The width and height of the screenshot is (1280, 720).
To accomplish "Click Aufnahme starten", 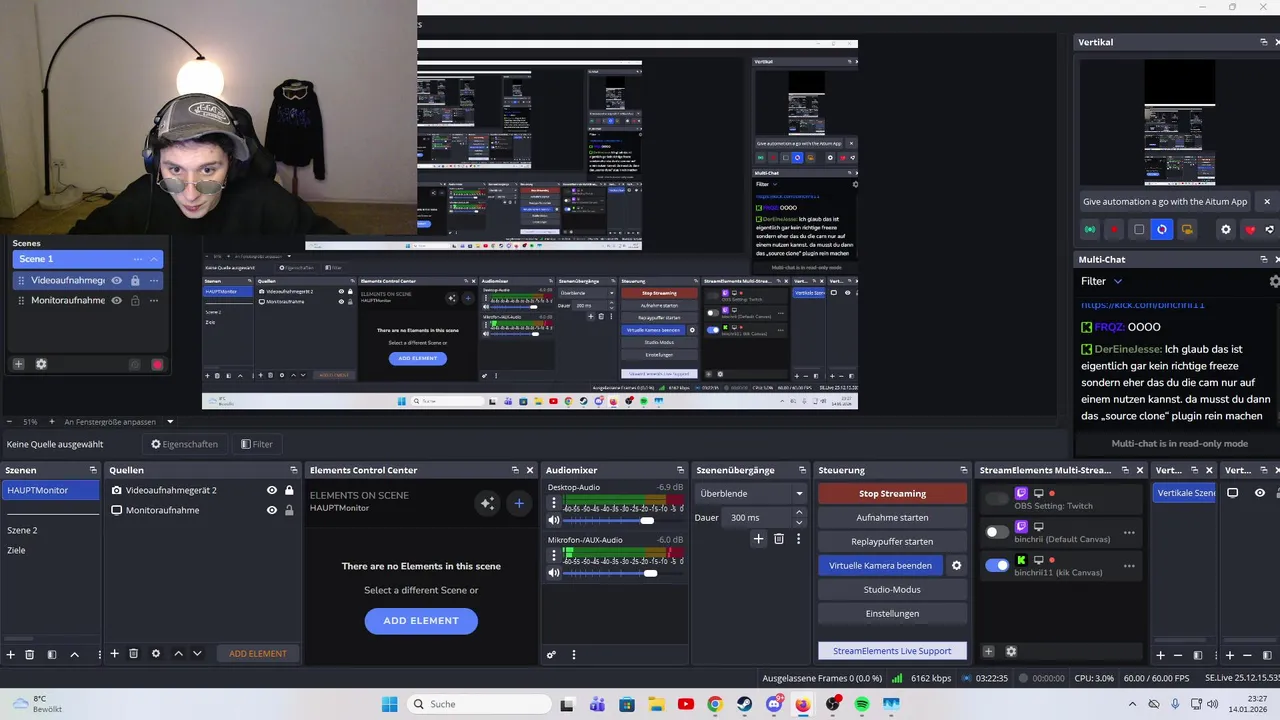I will coord(892,517).
